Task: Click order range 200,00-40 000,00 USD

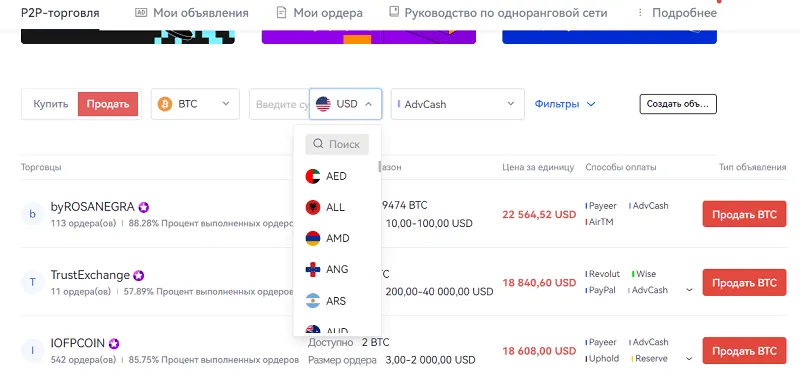Action: [439, 292]
